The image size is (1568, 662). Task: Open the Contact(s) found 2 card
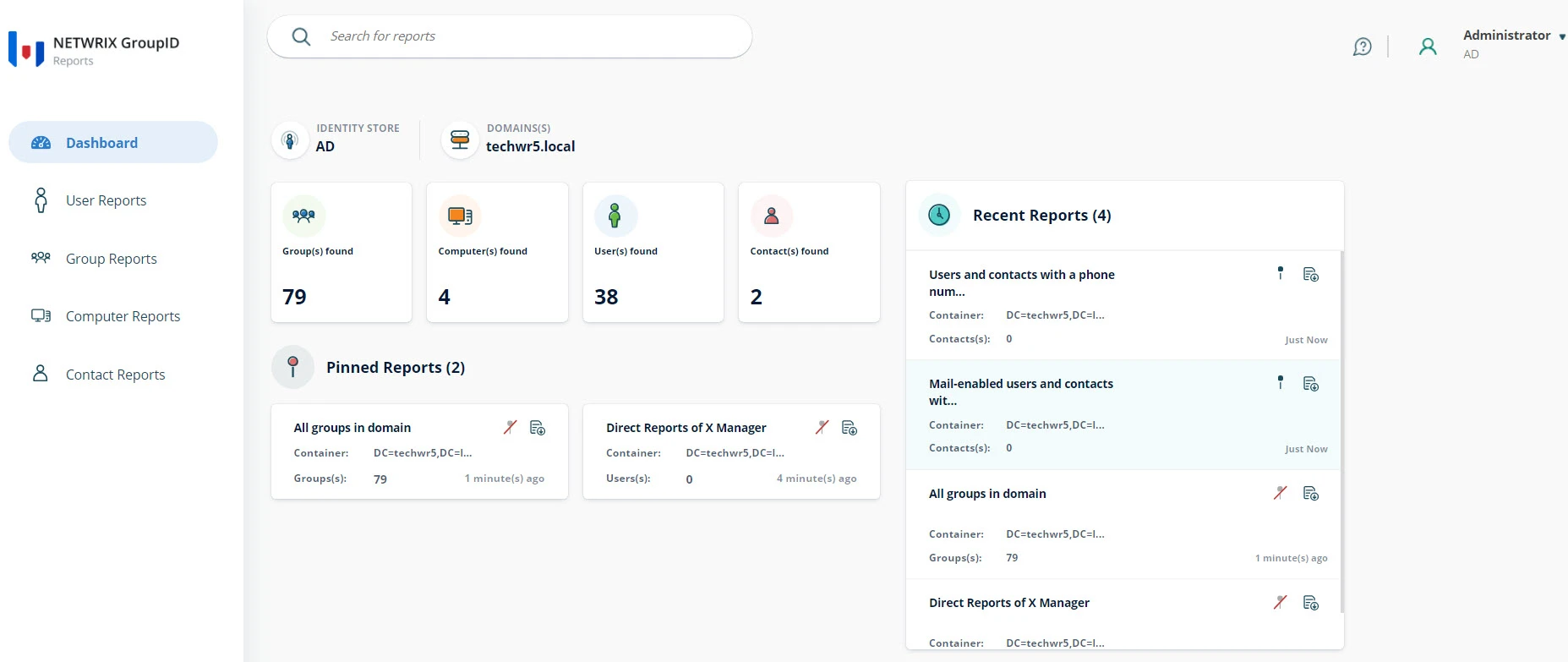tap(809, 252)
